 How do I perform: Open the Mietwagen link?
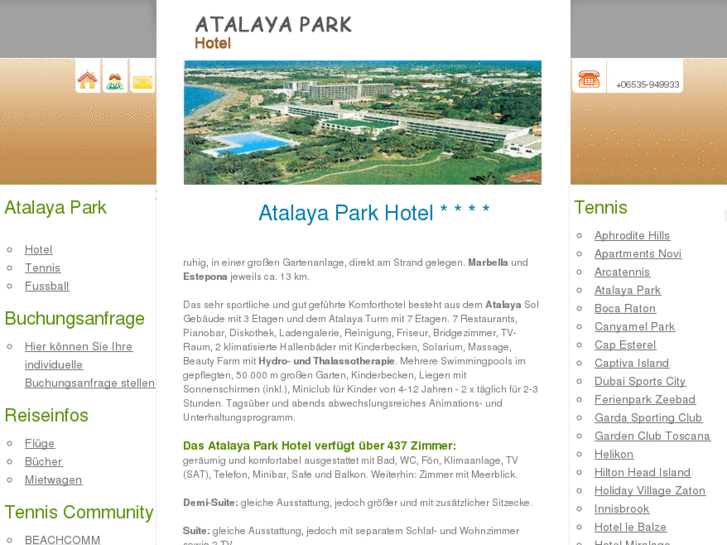[x=53, y=480]
